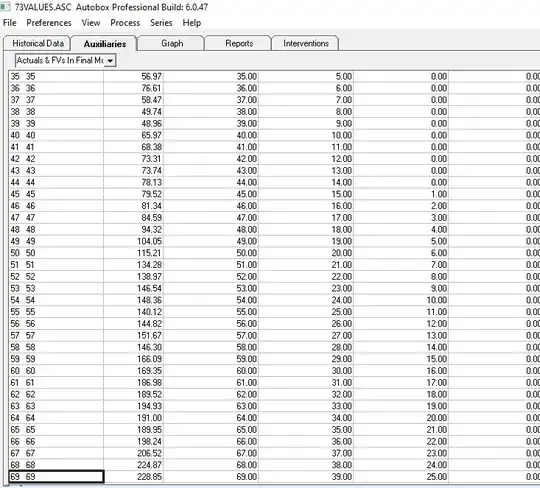Click the Actuals & FVs combo box text
540x488 pixels.
pos(60,61)
